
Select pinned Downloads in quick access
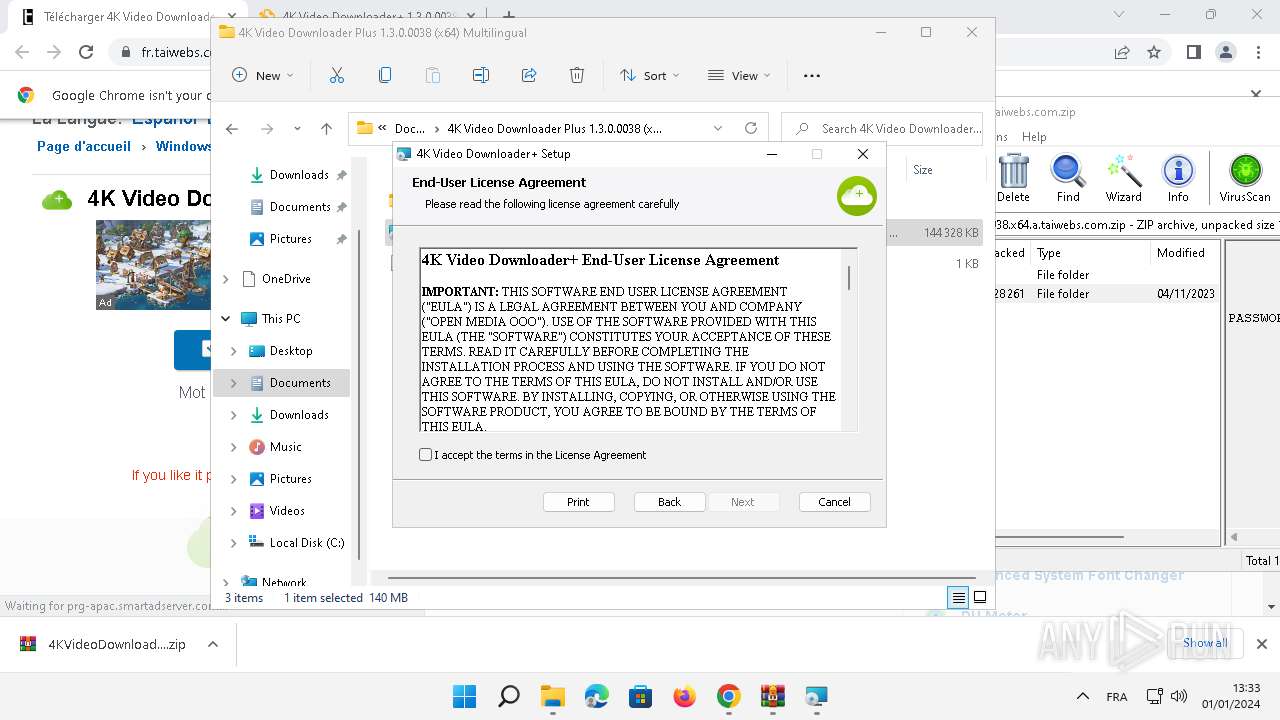(299, 175)
